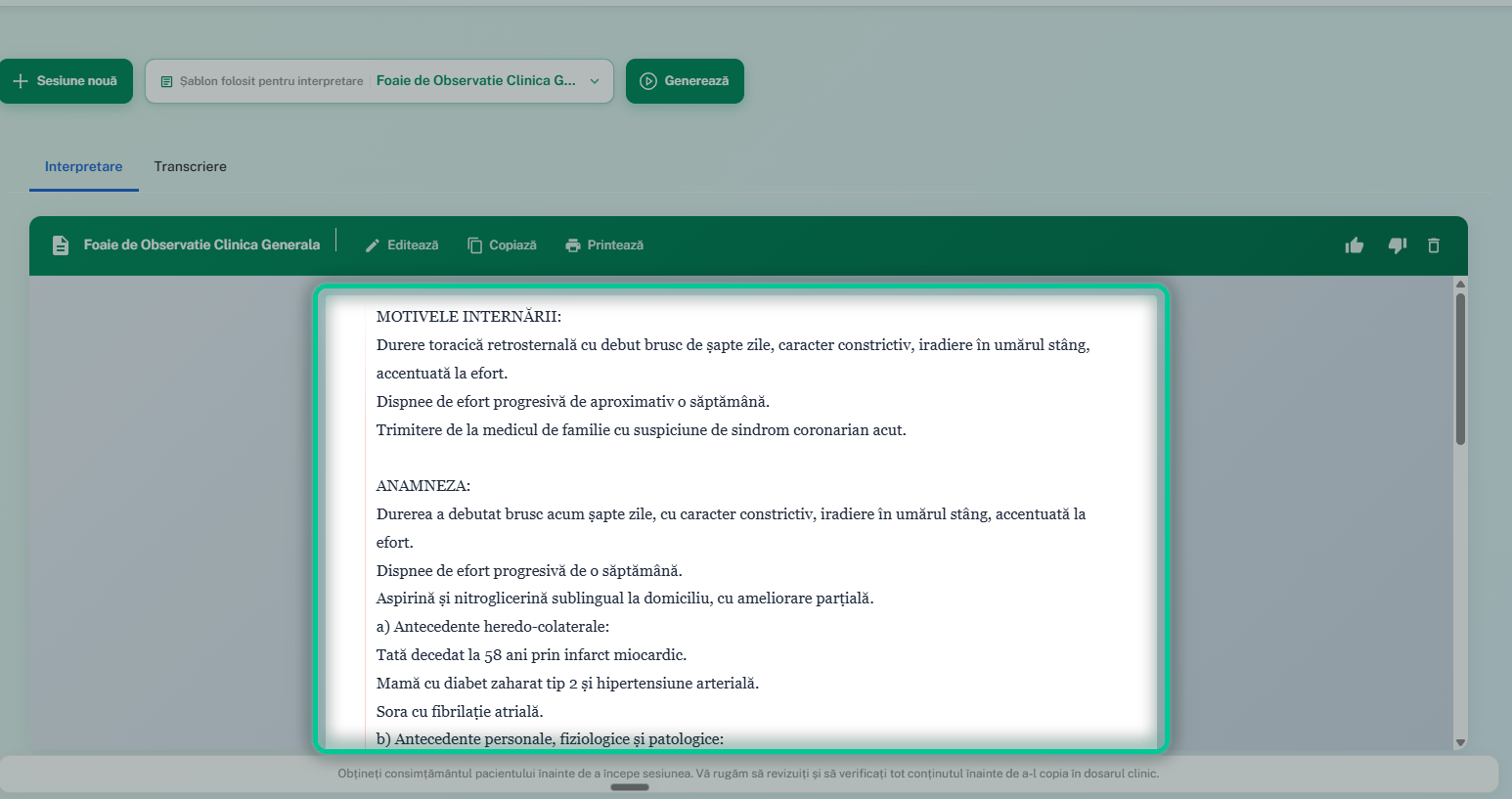Click the document icon beside Foaie de Observatie
This screenshot has height=799, width=1512.
[x=61, y=245]
